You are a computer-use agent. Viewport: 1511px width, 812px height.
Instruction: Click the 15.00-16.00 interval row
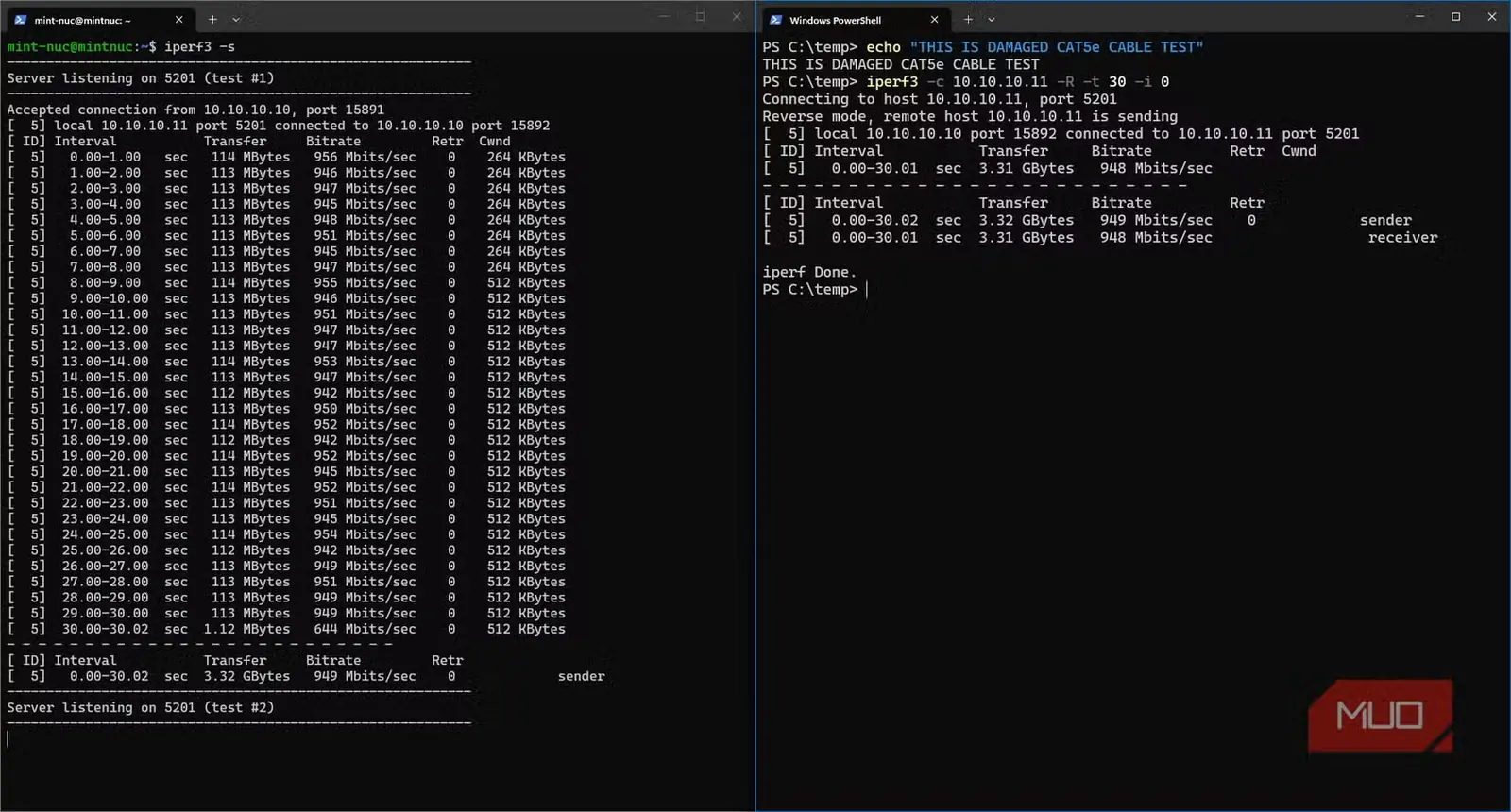click(x=286, y=393)
